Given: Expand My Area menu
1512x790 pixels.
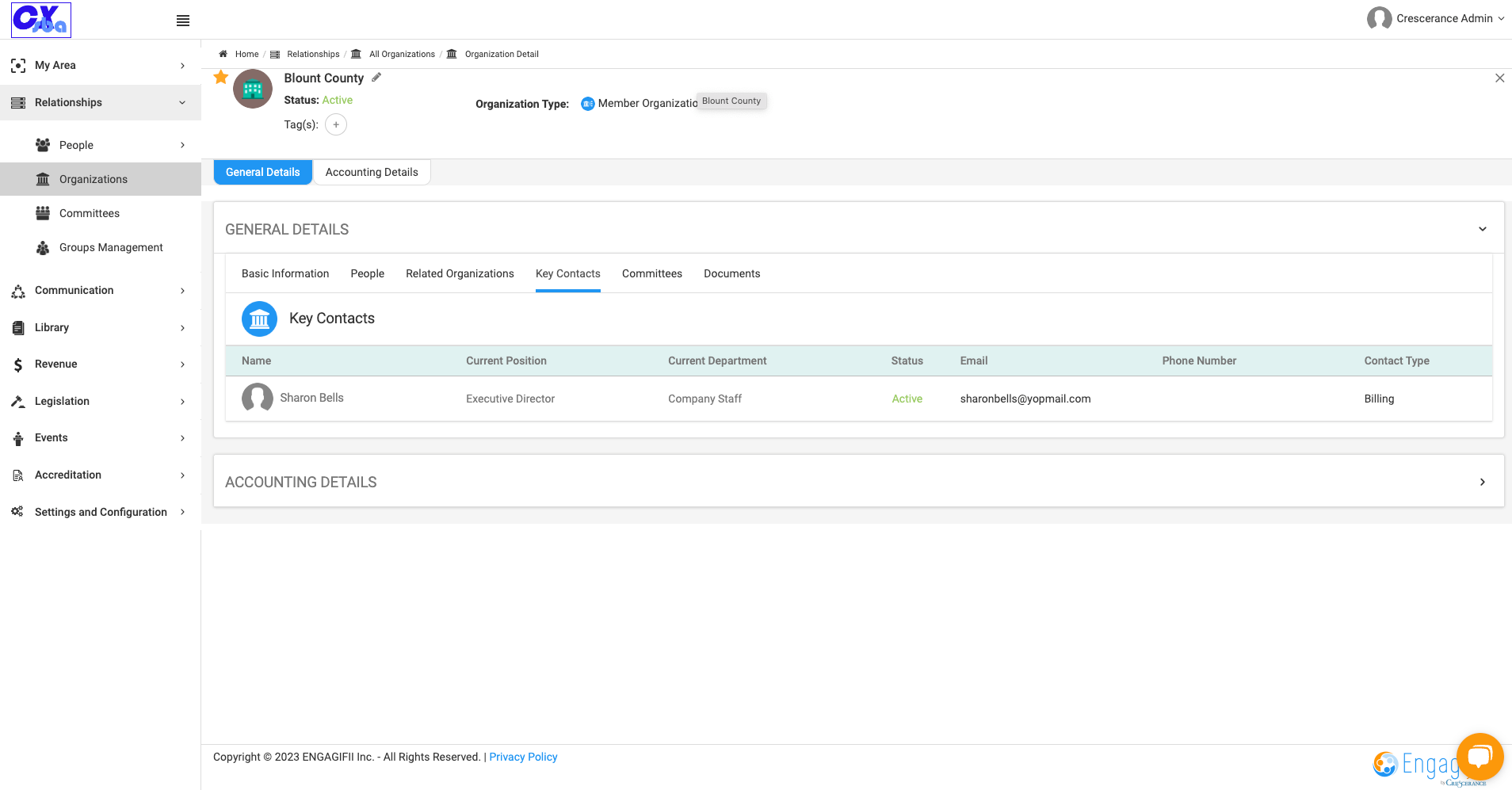Looking at the screenshot, I should coord(101,65).
